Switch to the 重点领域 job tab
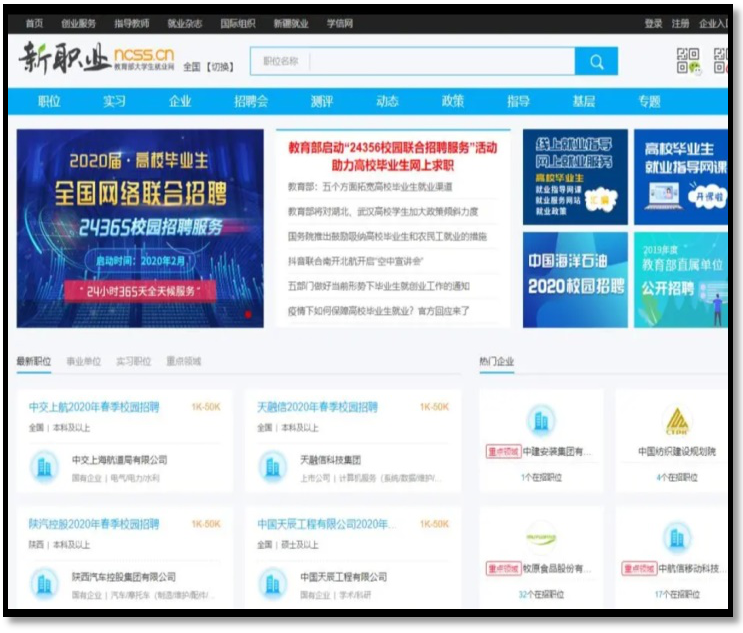 click(184, 362)
